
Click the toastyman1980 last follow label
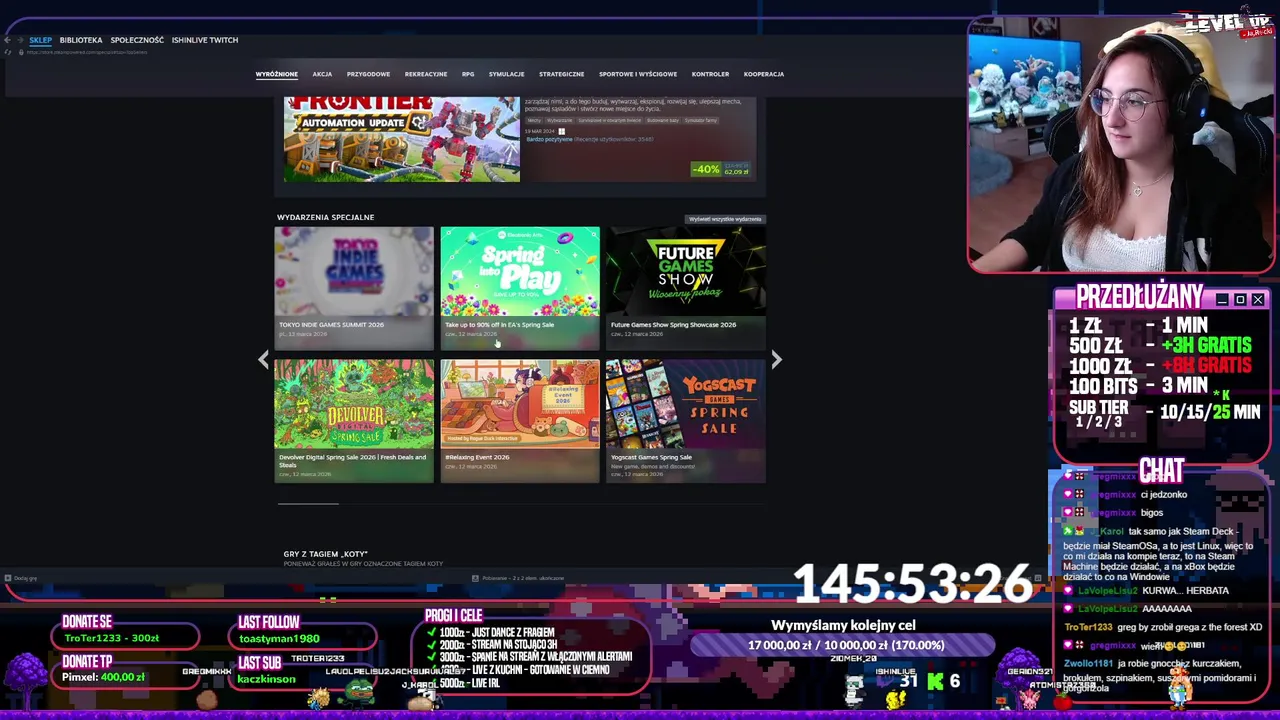click(279, 638)
